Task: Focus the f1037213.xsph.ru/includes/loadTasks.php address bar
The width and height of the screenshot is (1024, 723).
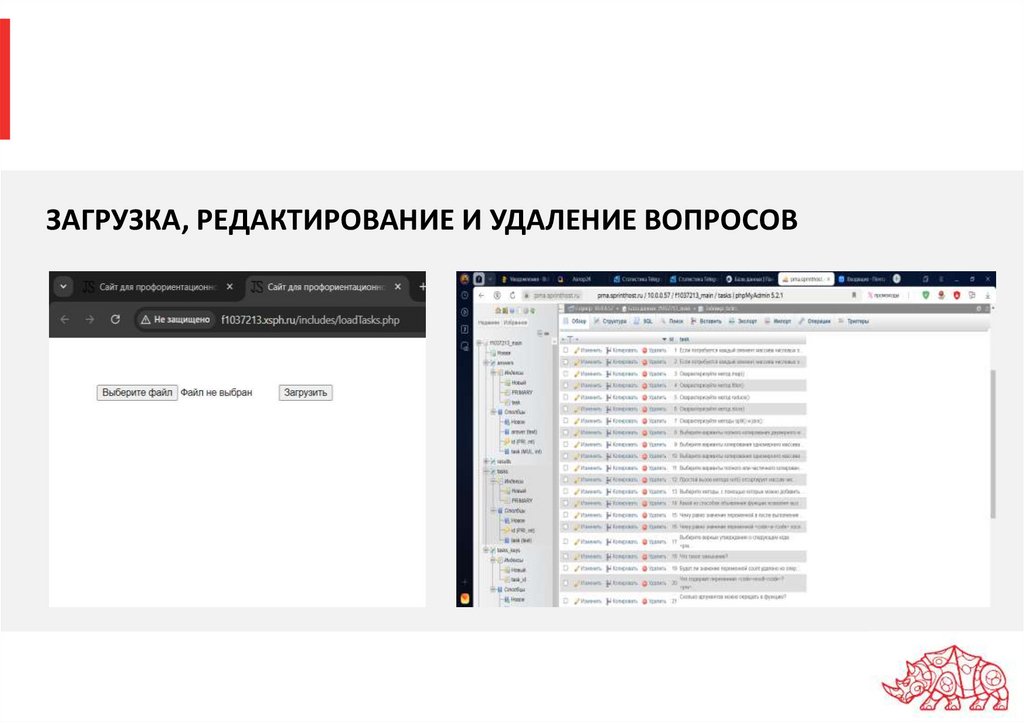Action: click(310, 319)
